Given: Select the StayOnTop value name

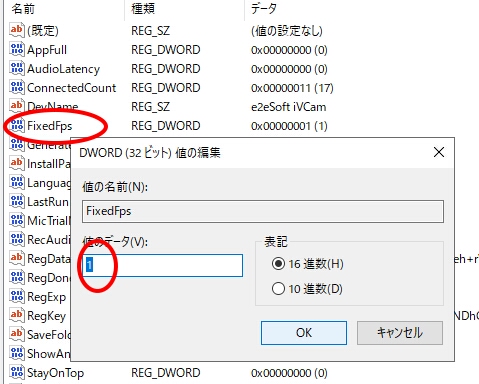Looking at the screenshot, I should [x=56, y=373].
